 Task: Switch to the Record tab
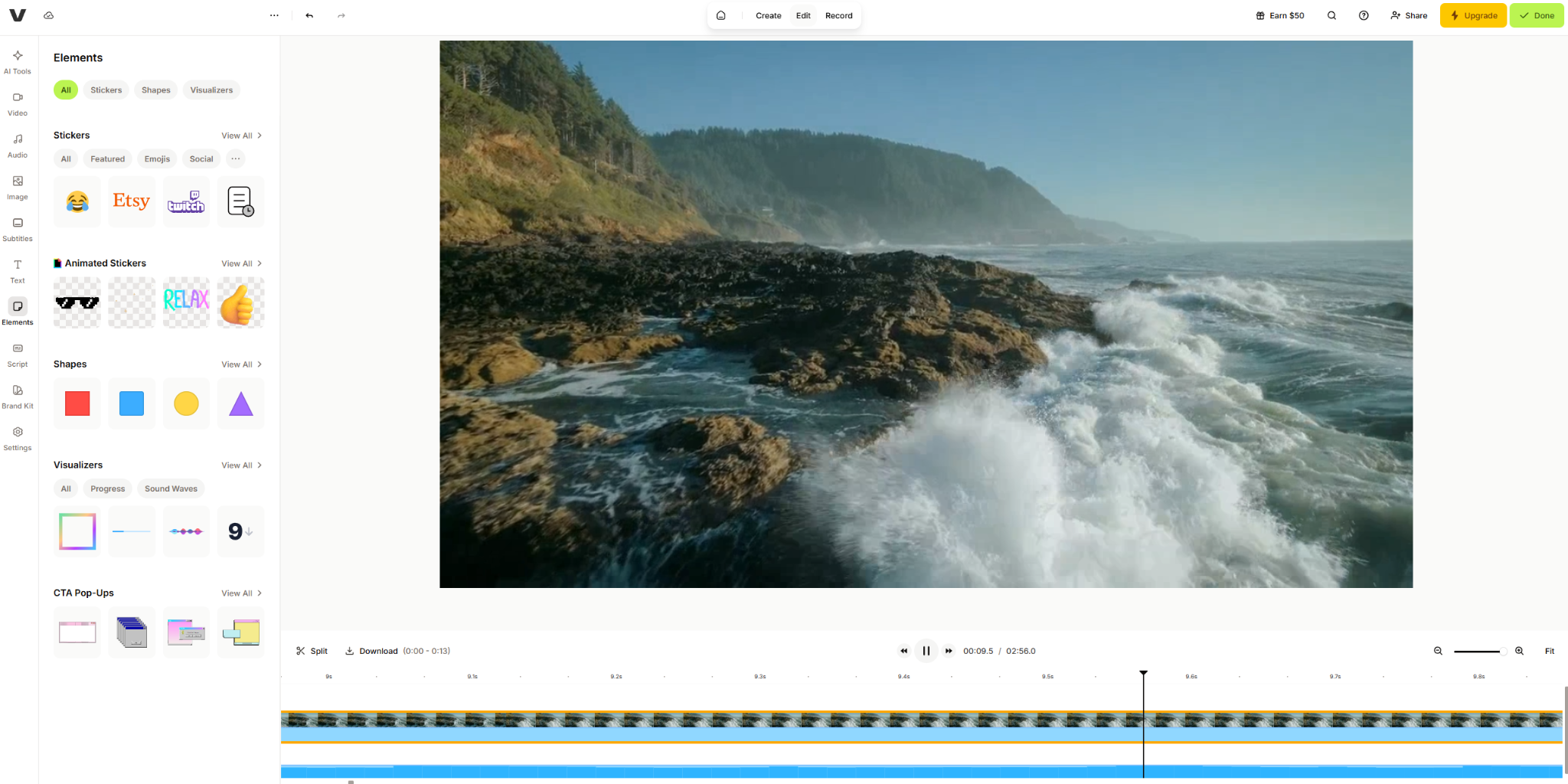pos(838,15)
